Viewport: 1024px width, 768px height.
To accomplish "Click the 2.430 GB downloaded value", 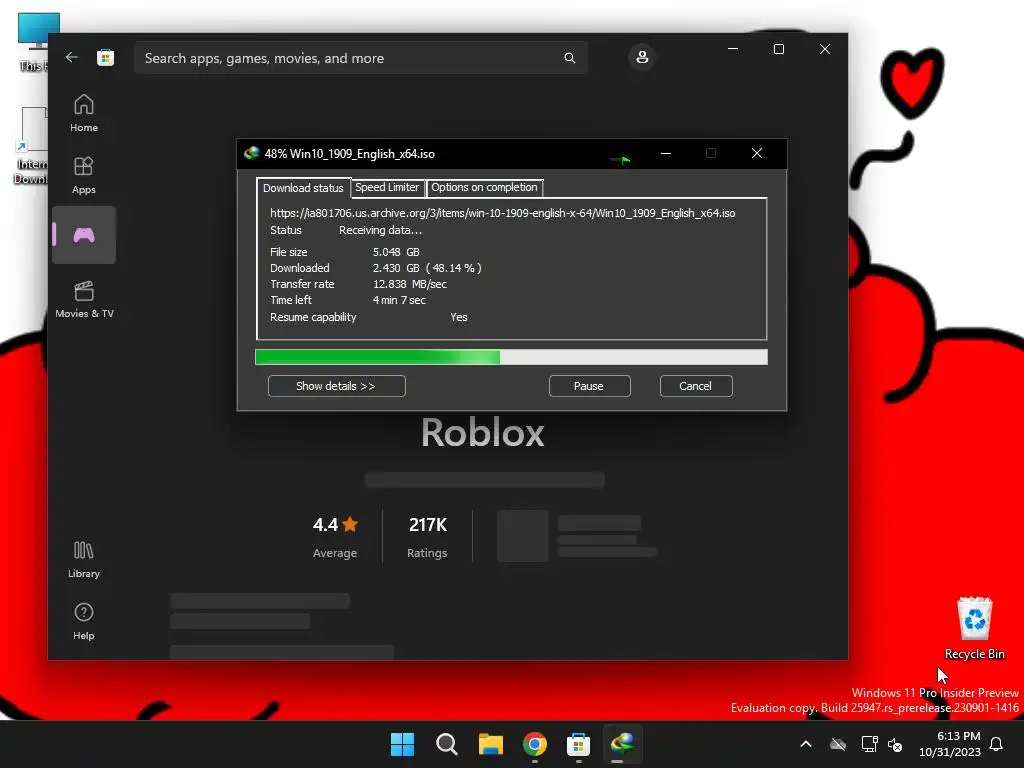I will pyautogui.click(x=396, y=268).
